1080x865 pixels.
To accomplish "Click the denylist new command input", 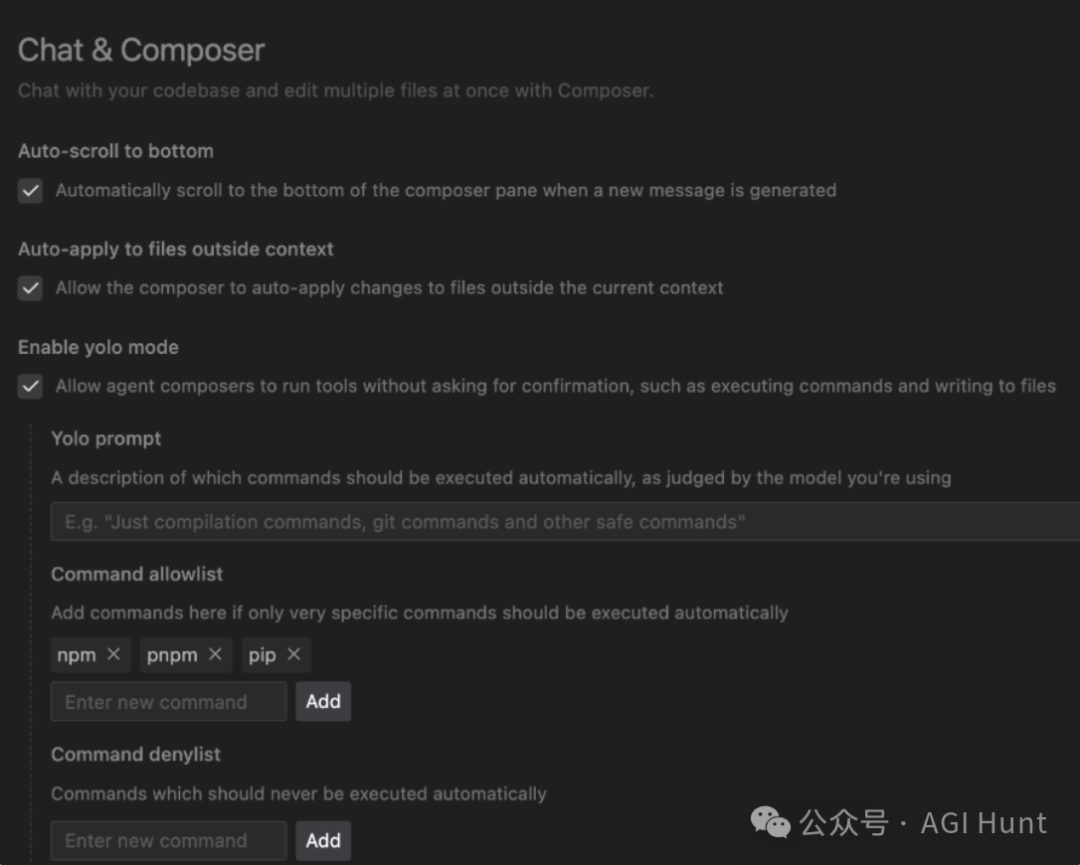I will coord(168,841).
